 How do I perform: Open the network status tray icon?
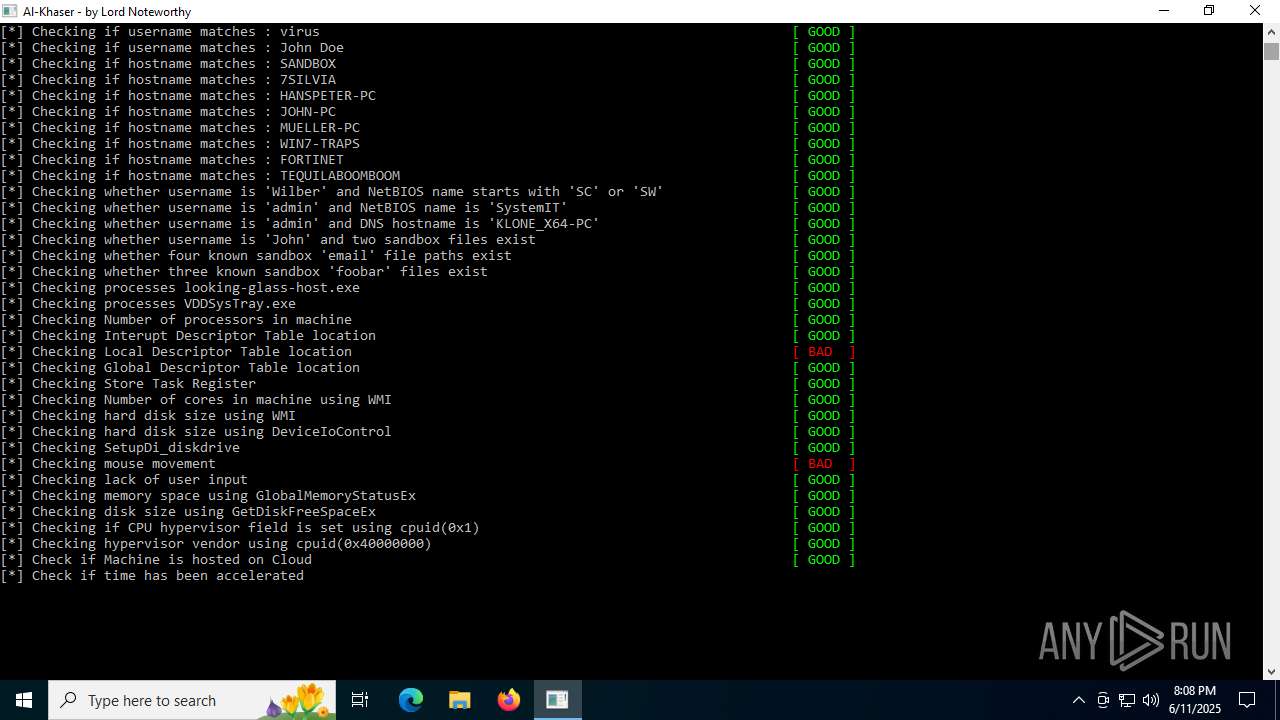click(1127, 700)
